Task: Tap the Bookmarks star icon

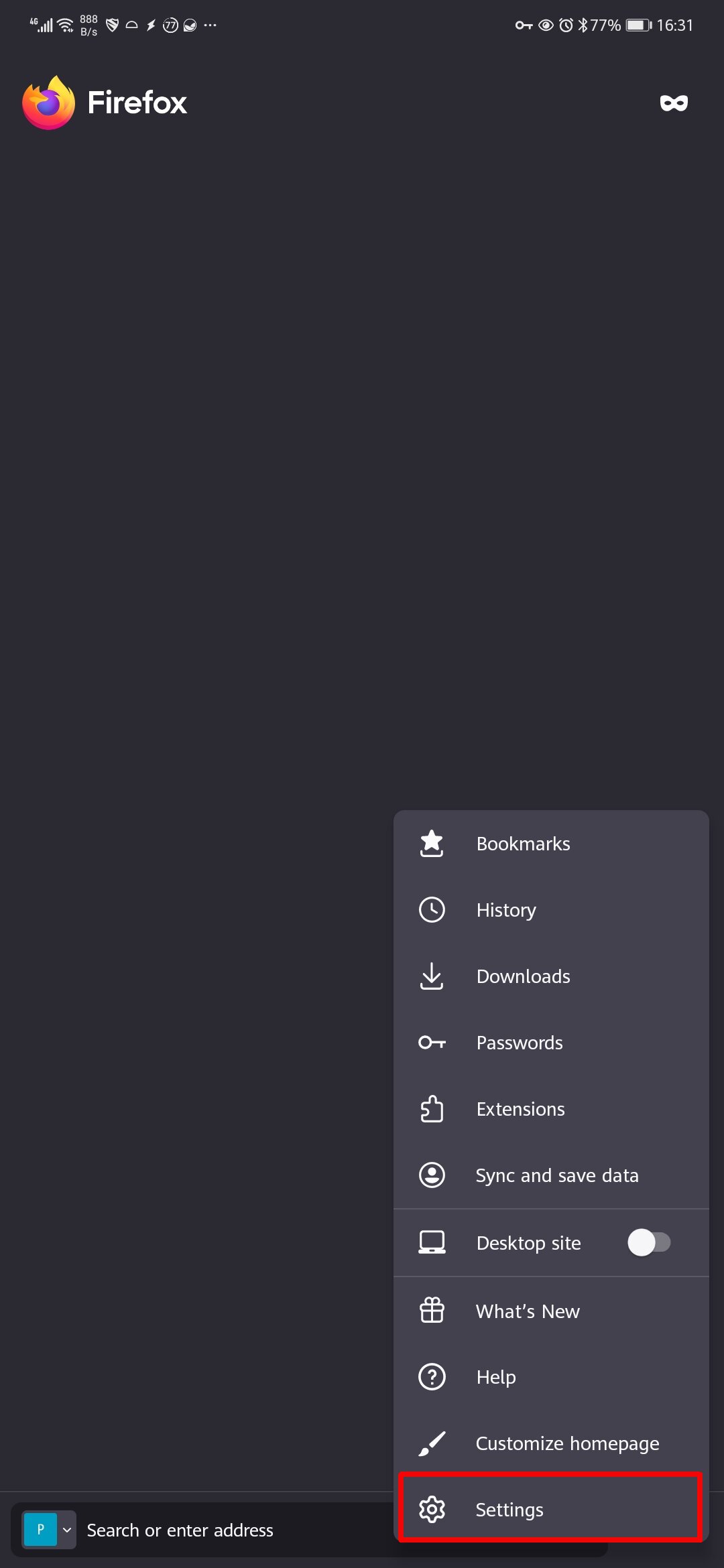Action: [x=432, y=844]
